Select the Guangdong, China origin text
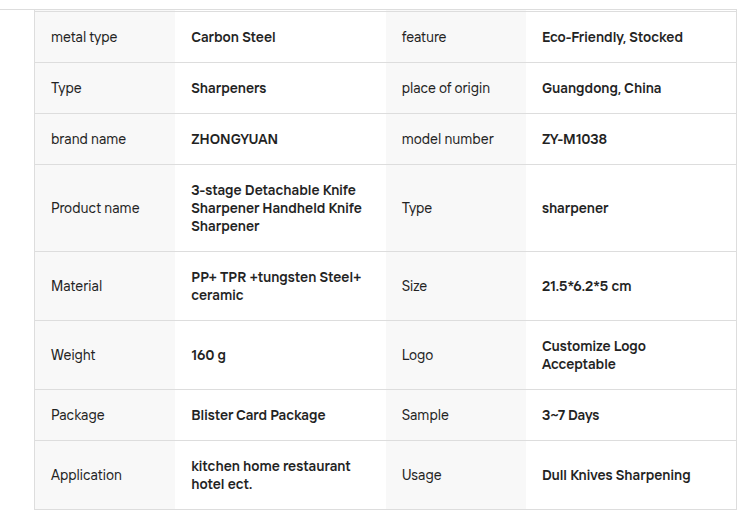The height and width of the screenshot is (515, 737). tap(601, 88)
